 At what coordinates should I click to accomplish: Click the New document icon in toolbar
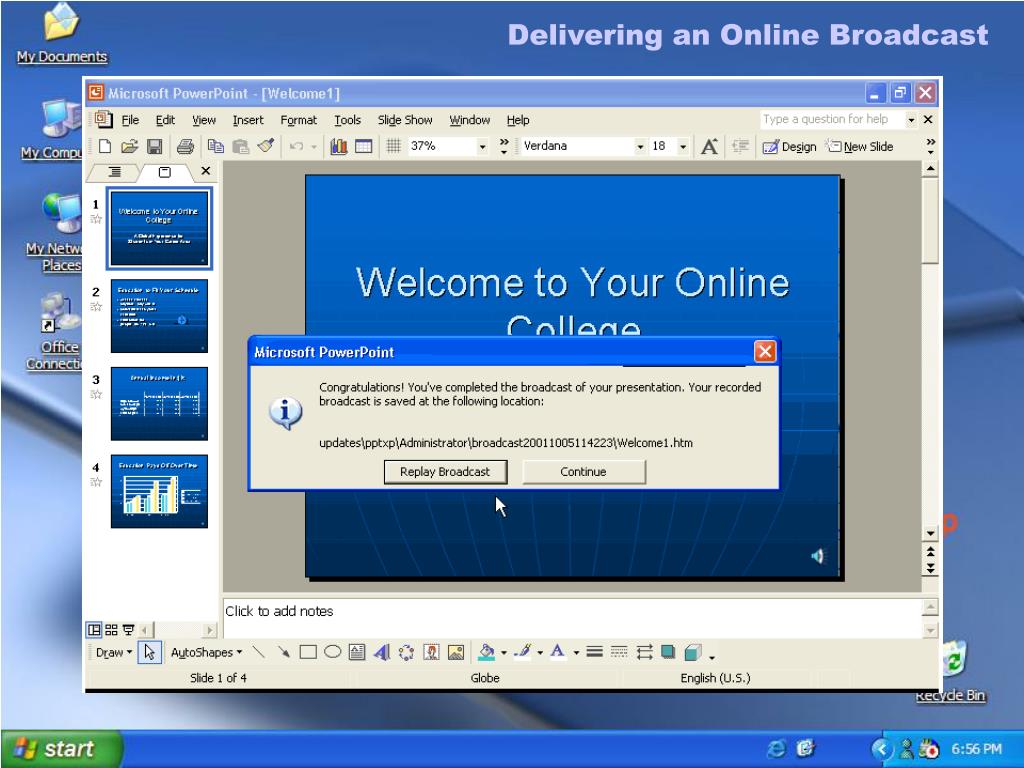click(x=104, y=146)
